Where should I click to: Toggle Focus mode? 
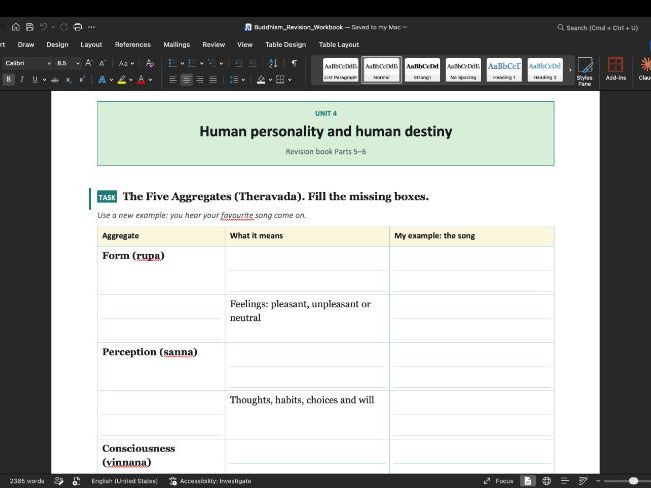tap(499, 481)
